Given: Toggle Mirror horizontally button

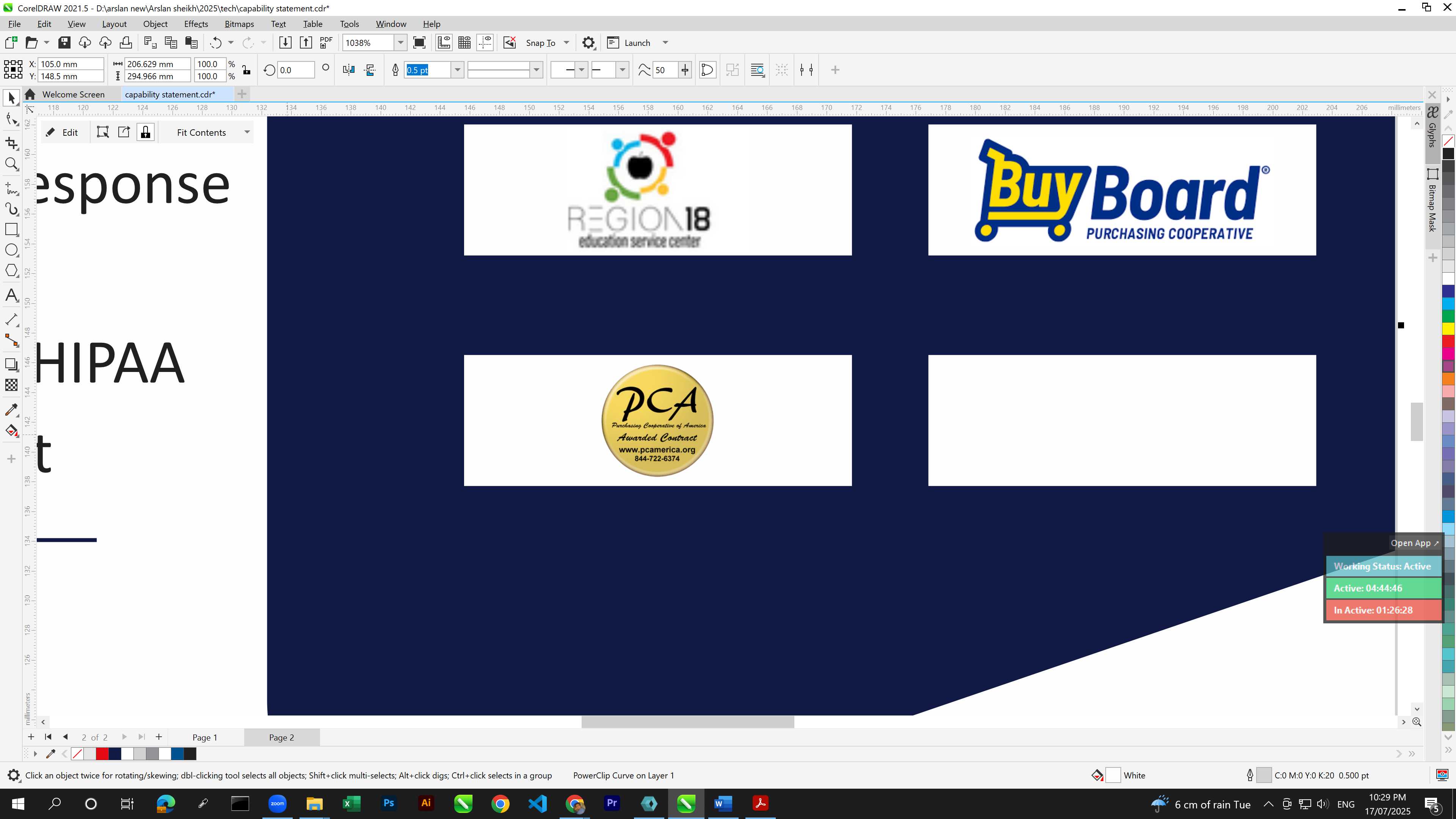Looking at the screenshot, I should (x=349, y=70).
